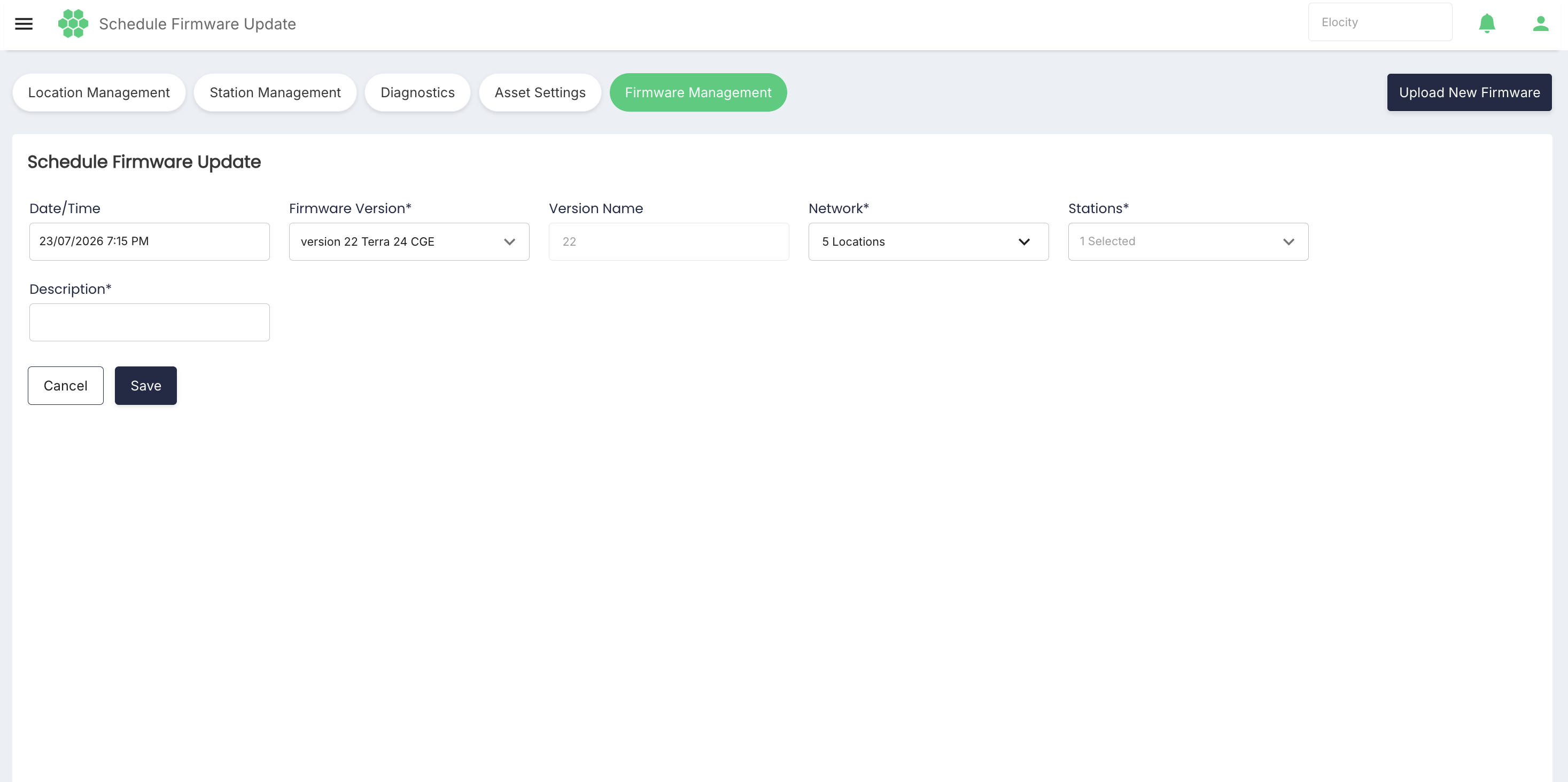Click the Description input field
The image size is (1568, 782).
point(149,323)
